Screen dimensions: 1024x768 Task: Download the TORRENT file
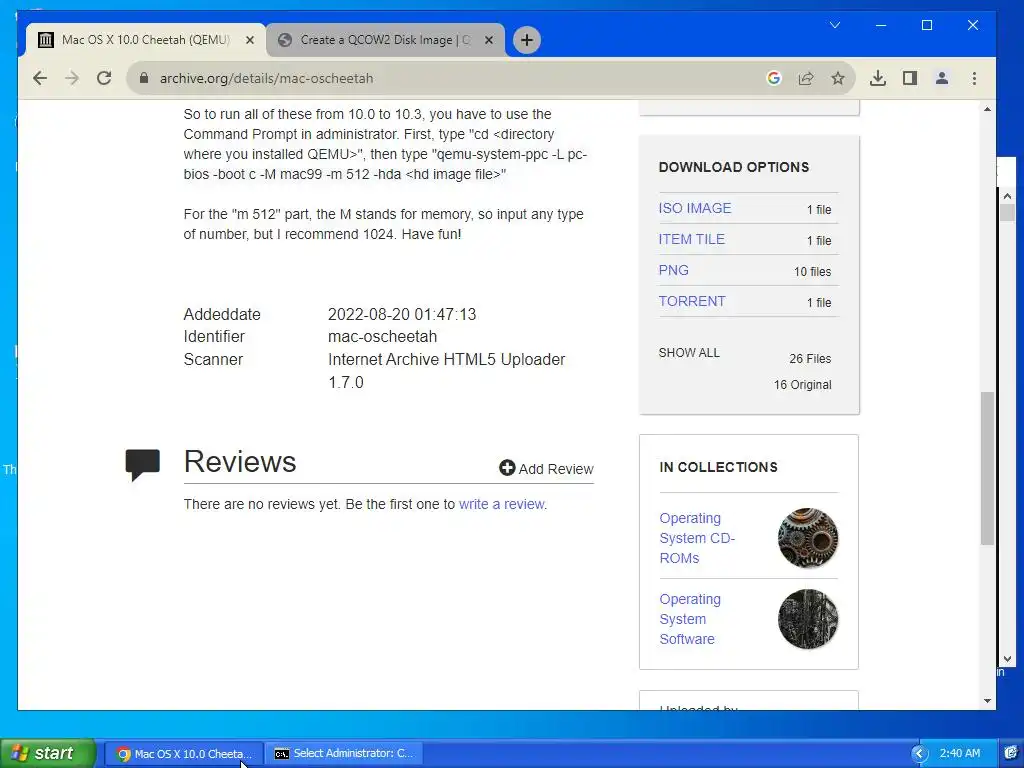tap(692, 301)
